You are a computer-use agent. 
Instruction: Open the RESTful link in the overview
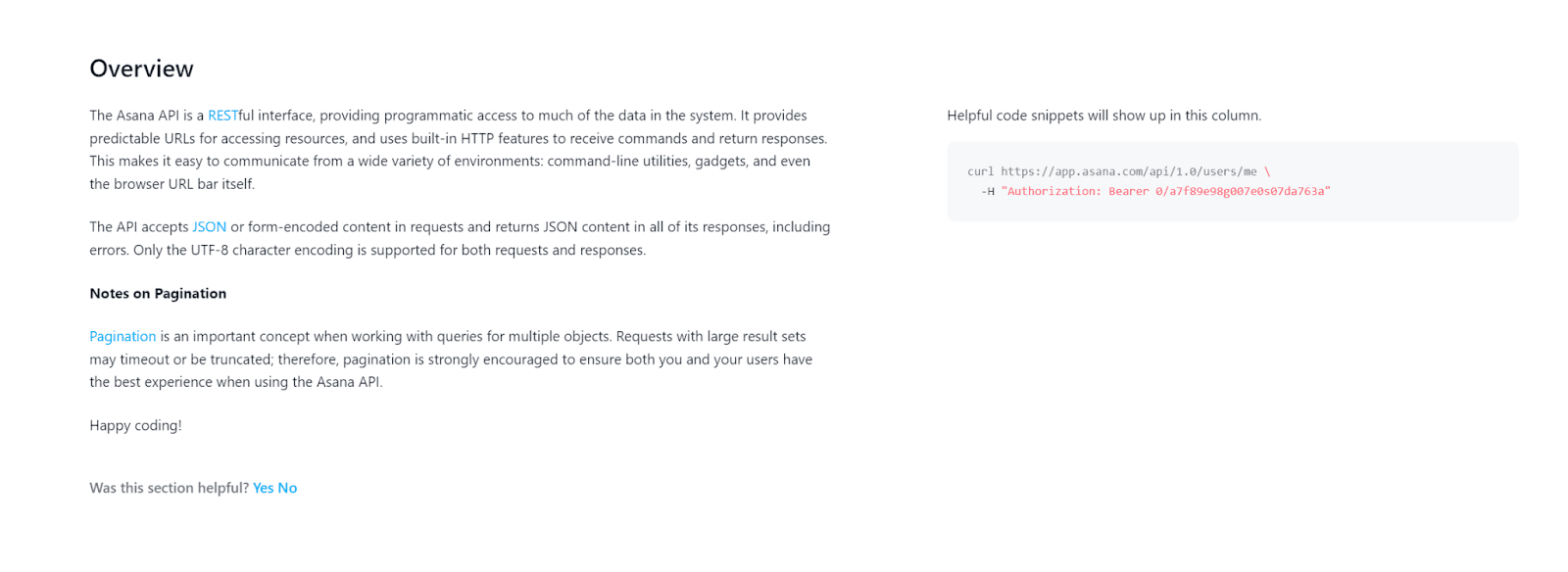(222, 116)
